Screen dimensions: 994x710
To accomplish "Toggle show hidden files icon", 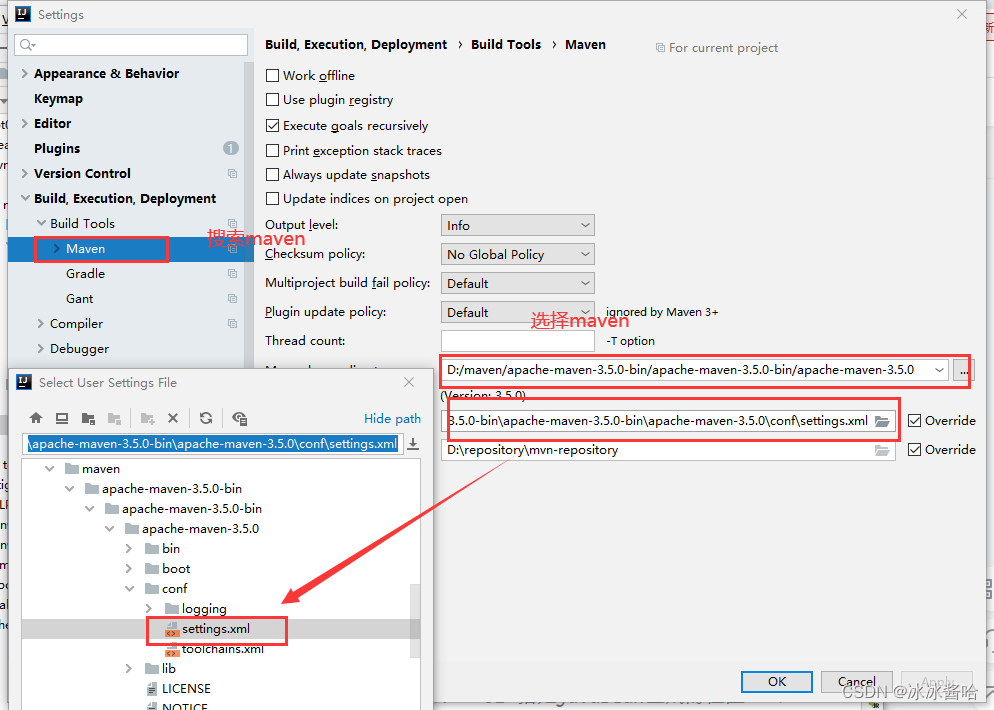I will coord(240,418).
